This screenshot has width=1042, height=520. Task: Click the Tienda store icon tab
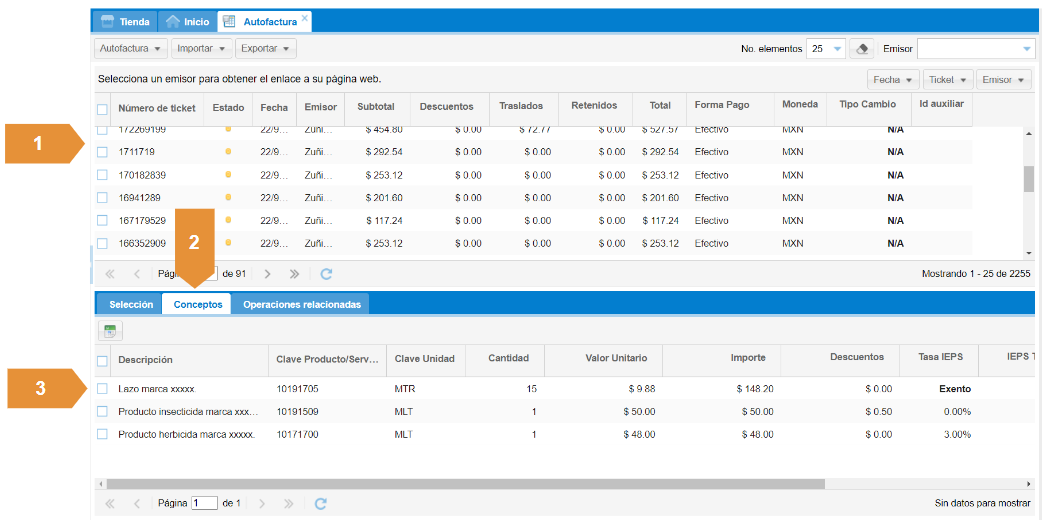point(126,21)
